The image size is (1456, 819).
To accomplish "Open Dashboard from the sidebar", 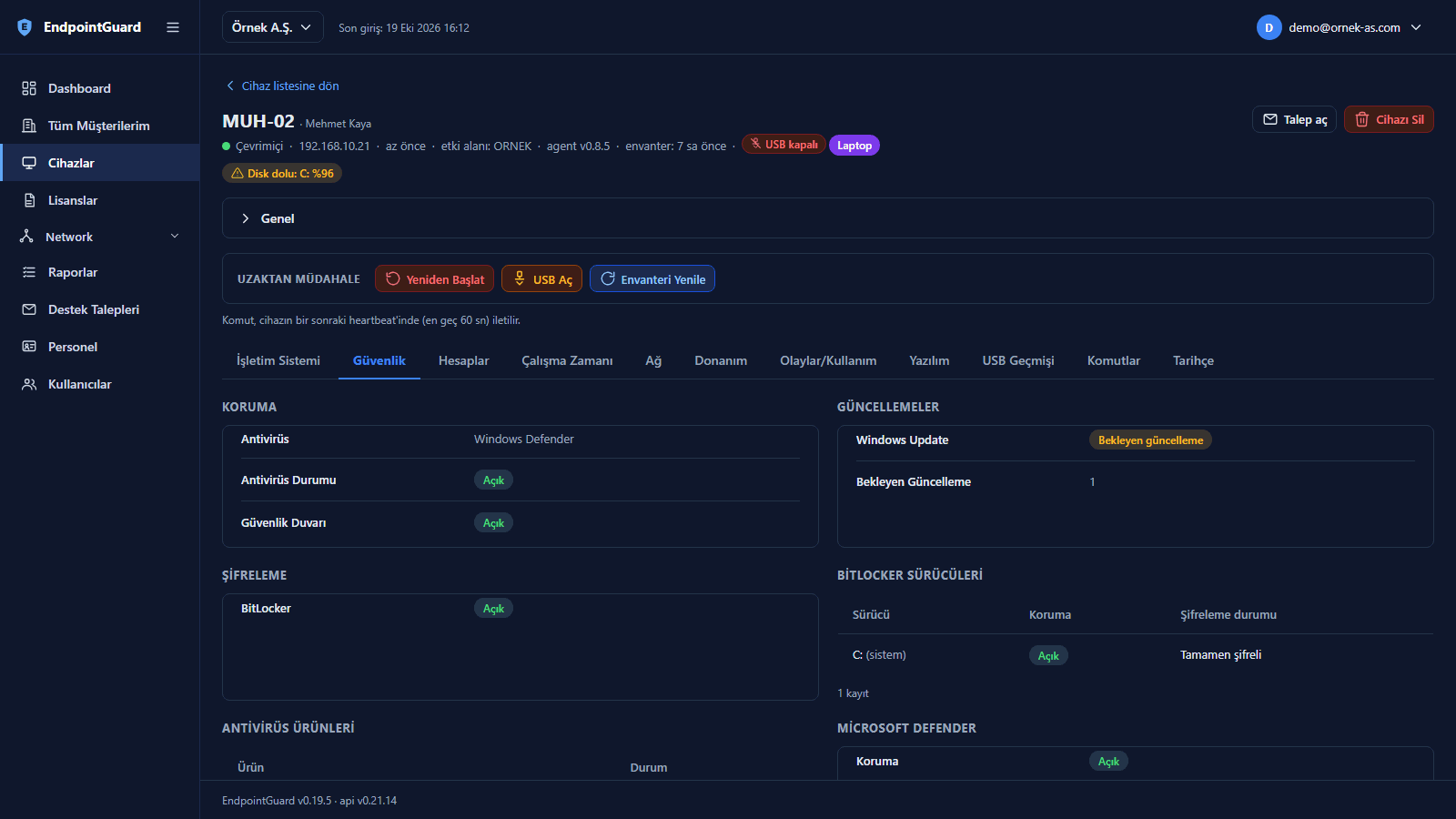I will 100,88.
